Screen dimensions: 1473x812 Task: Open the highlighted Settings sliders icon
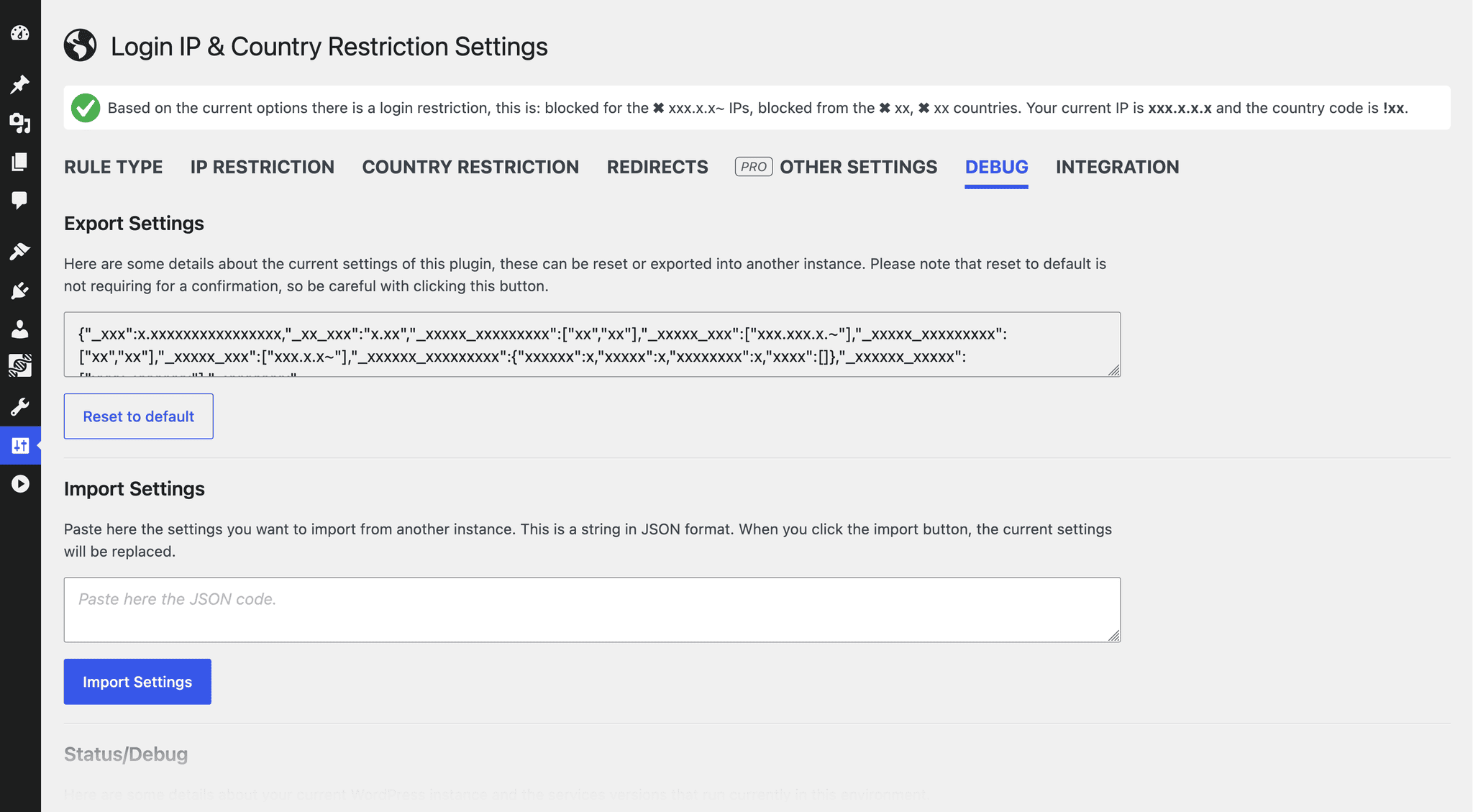click(20, 446)
